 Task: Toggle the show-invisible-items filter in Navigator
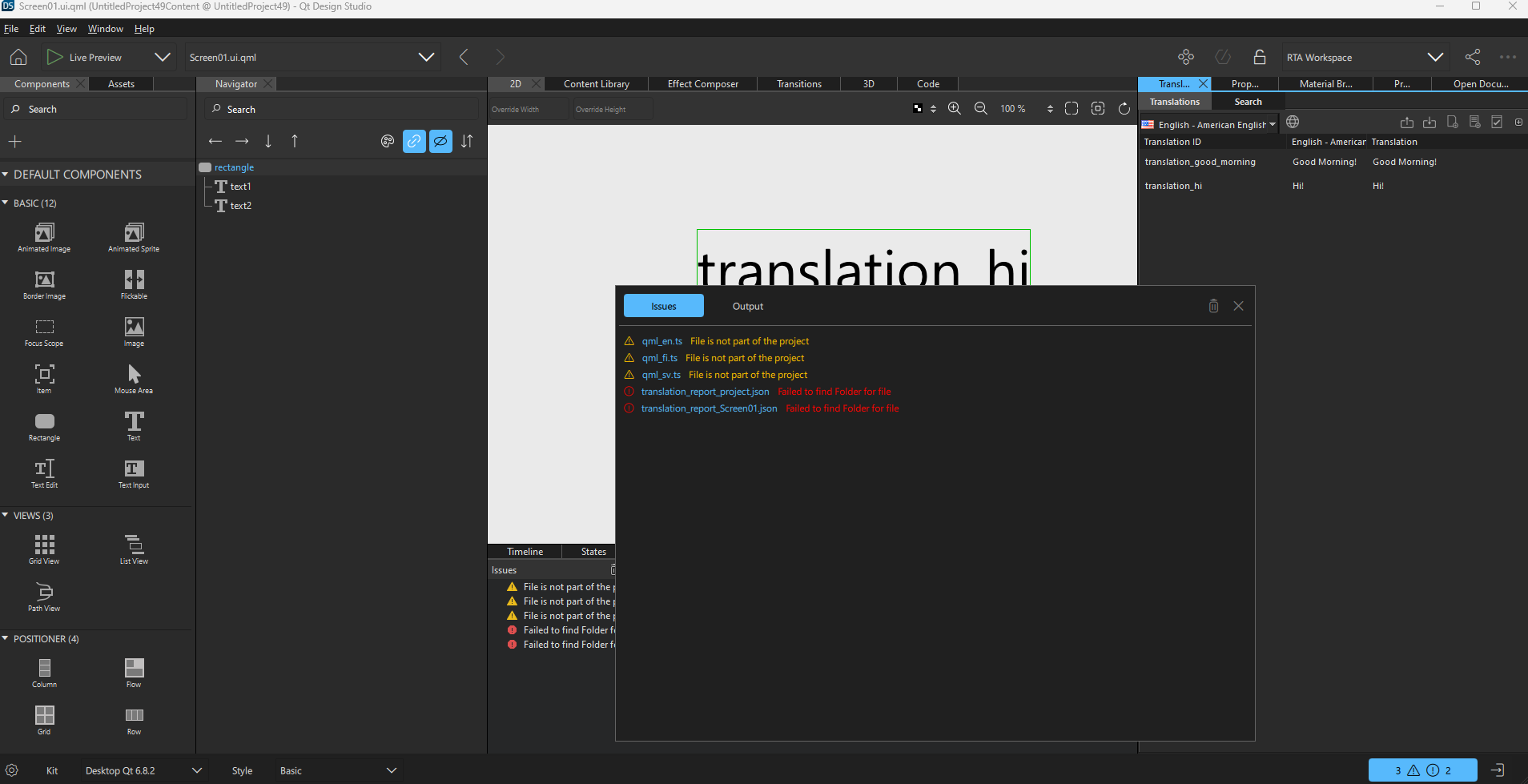pyautogui.click(x=440, y=142)
